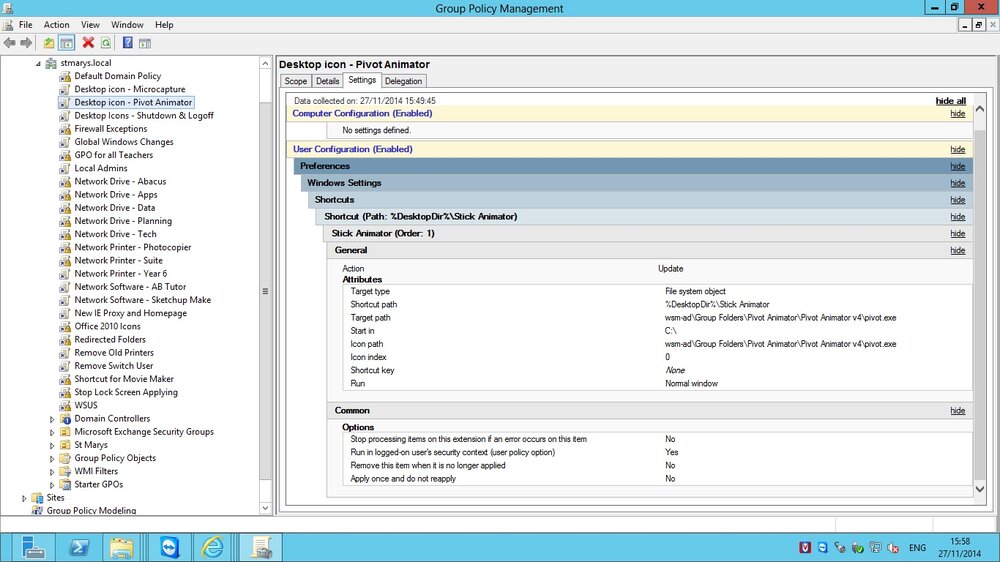Expand the St Marys OU node
Image resolution: width=1000 pixels, height=562 pixels.
click(52, 445)
